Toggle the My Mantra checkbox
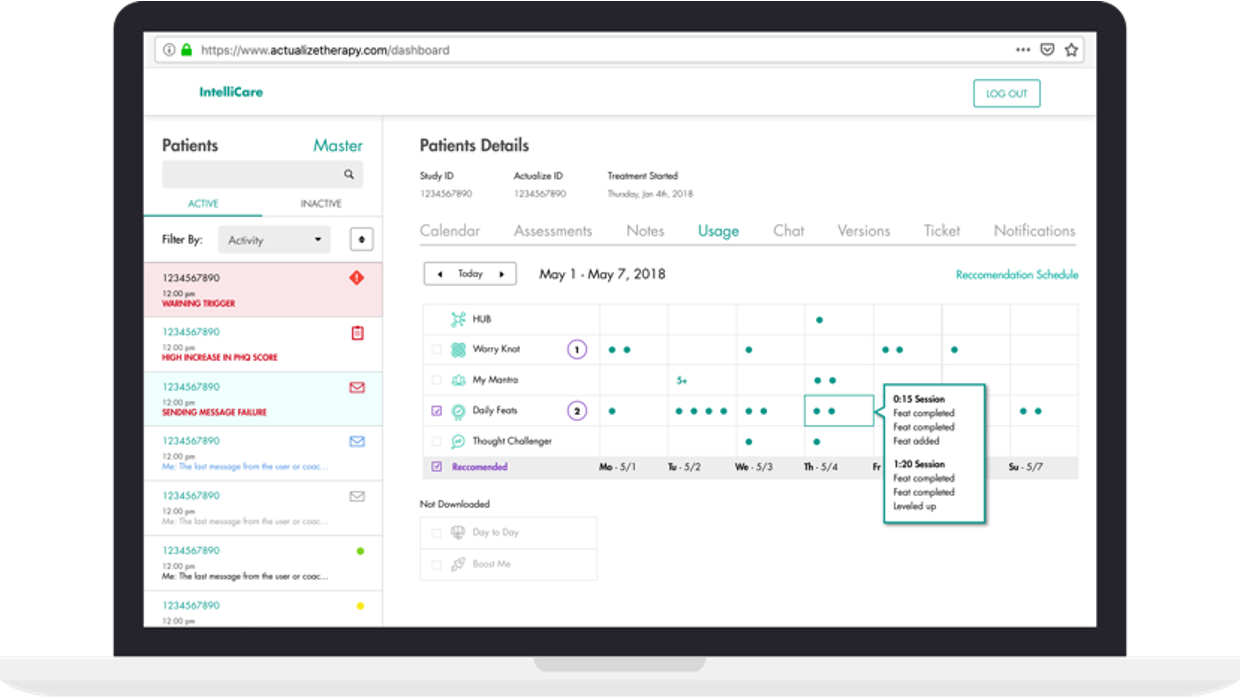The image size is (1240, 698). (x=436, y=380)
